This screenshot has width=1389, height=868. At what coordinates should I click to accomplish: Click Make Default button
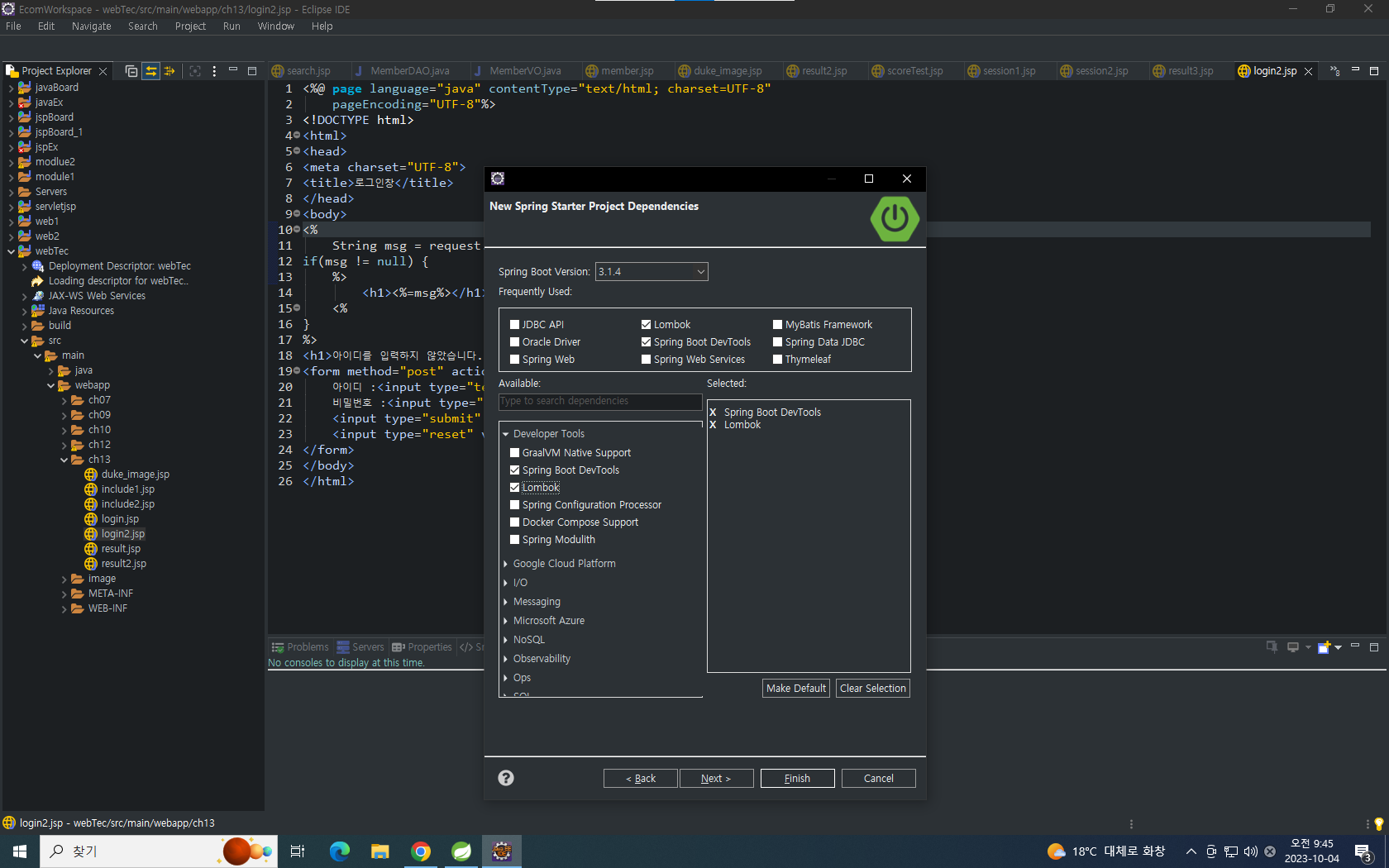click(796, 689)
